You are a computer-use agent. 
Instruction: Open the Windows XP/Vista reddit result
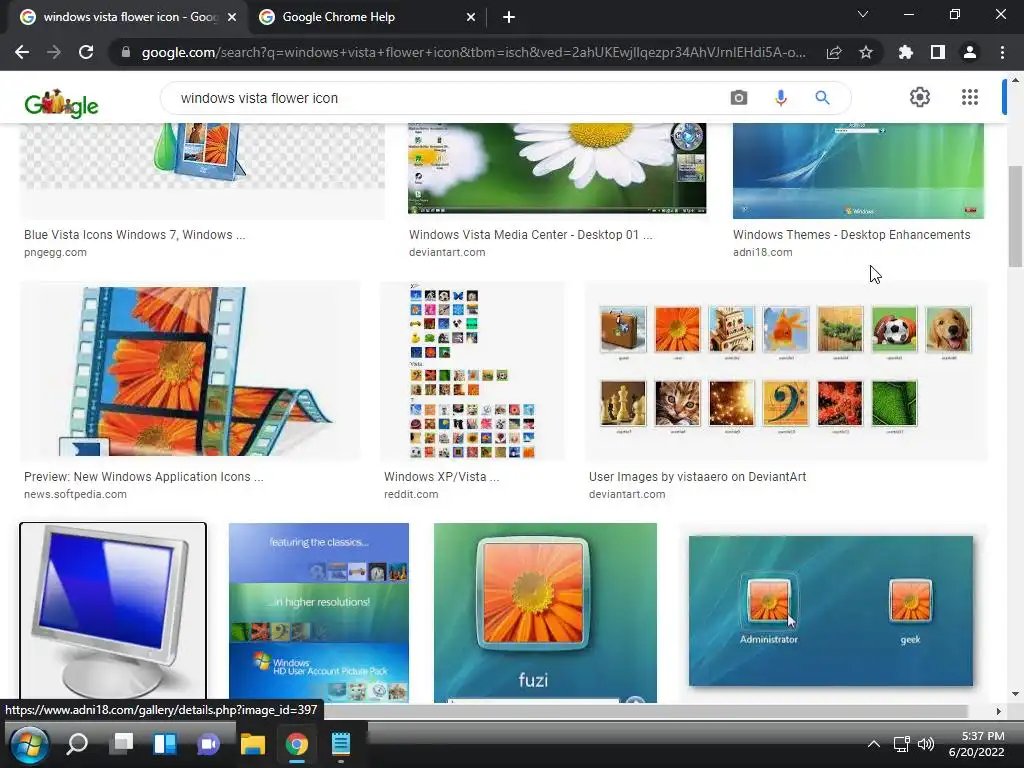pos(441,477)
